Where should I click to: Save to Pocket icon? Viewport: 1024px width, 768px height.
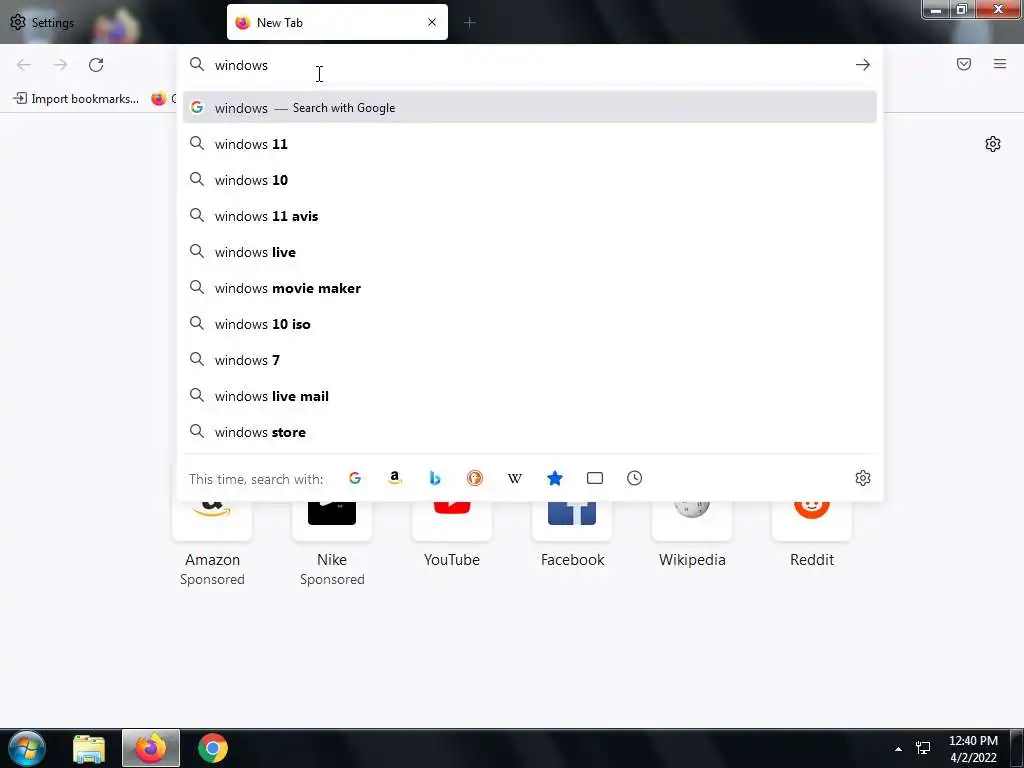964,64
